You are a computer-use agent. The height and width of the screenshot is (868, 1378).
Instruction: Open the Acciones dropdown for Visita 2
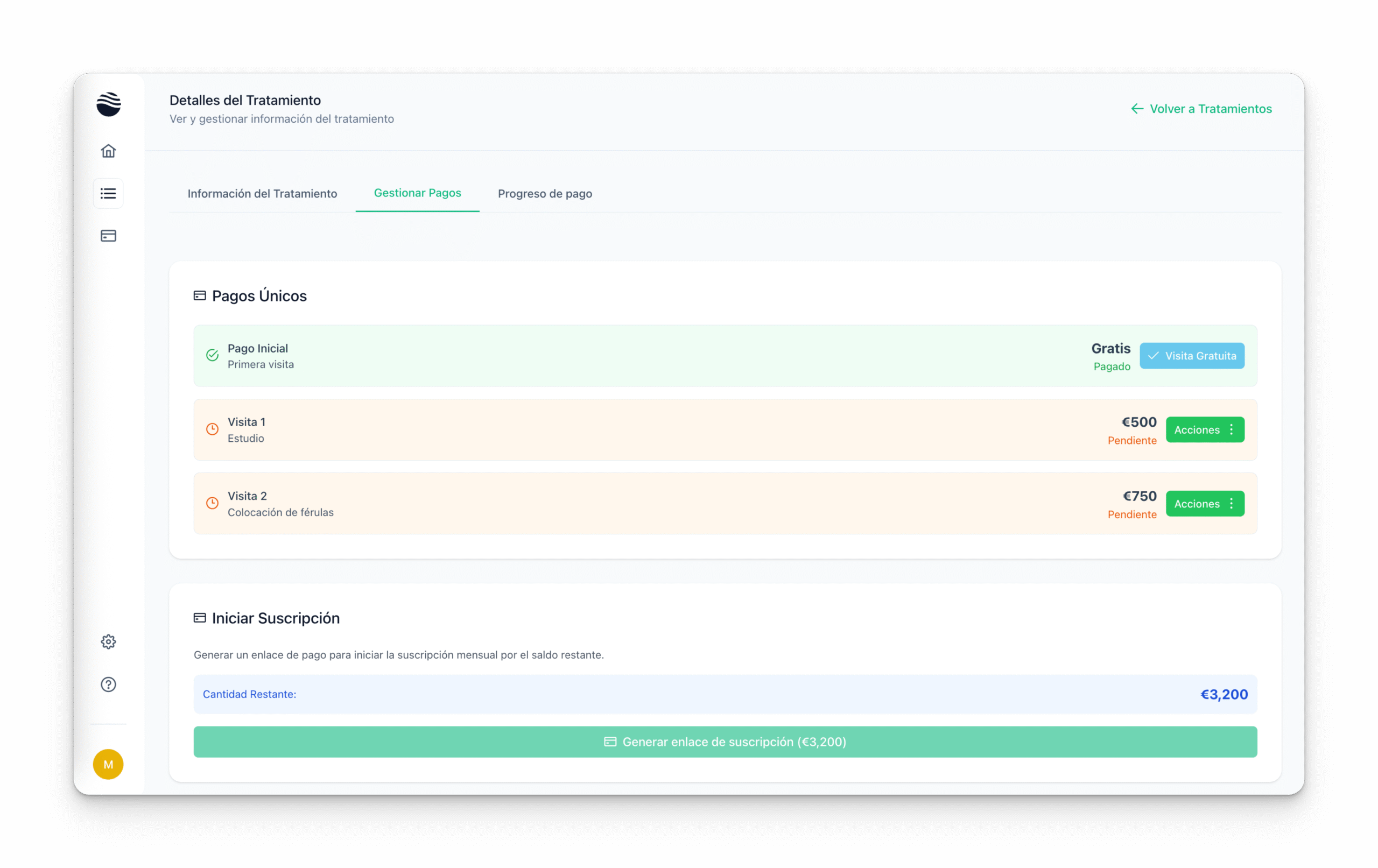(1205, 504)
